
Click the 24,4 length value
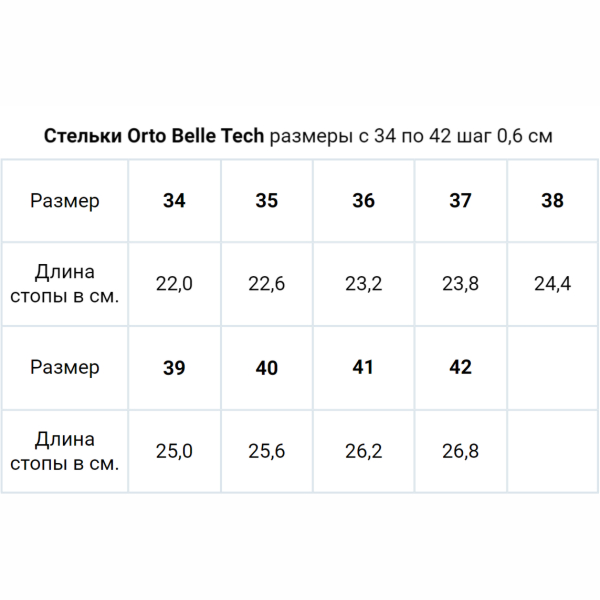pos(552,284)
